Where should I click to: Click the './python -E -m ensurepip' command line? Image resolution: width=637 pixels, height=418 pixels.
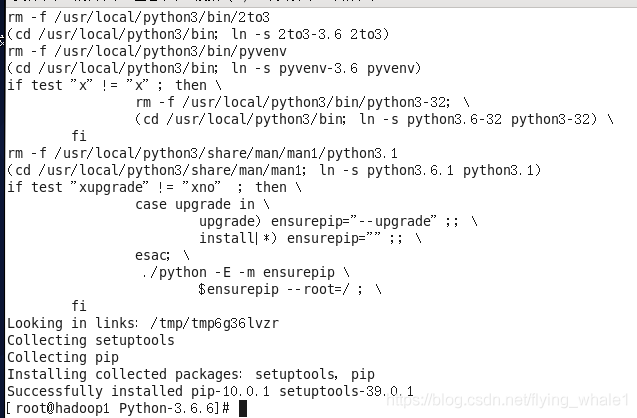pyautogui.click(x=245, y=272)
